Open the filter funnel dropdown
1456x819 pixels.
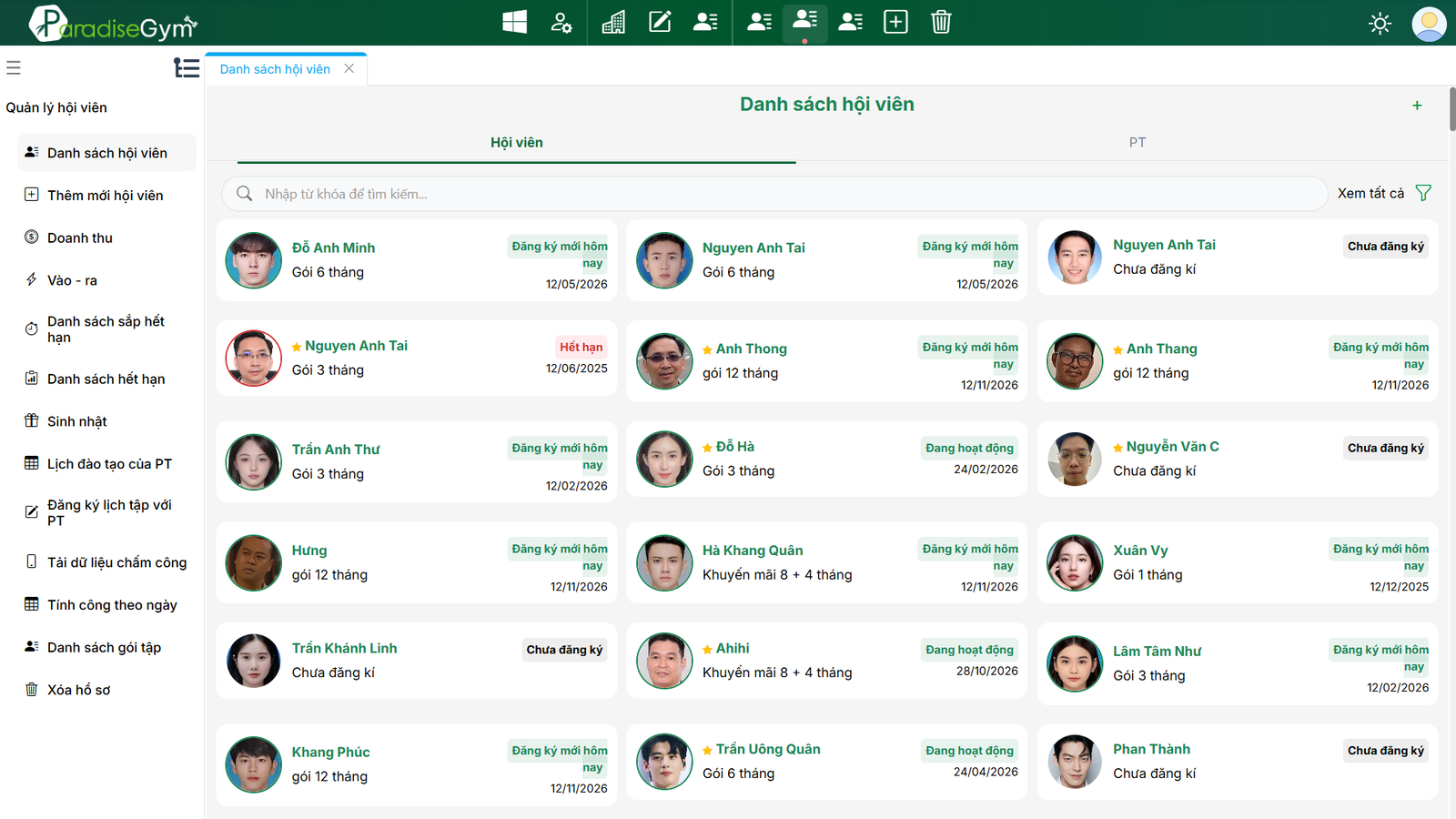pos(1423,193)
